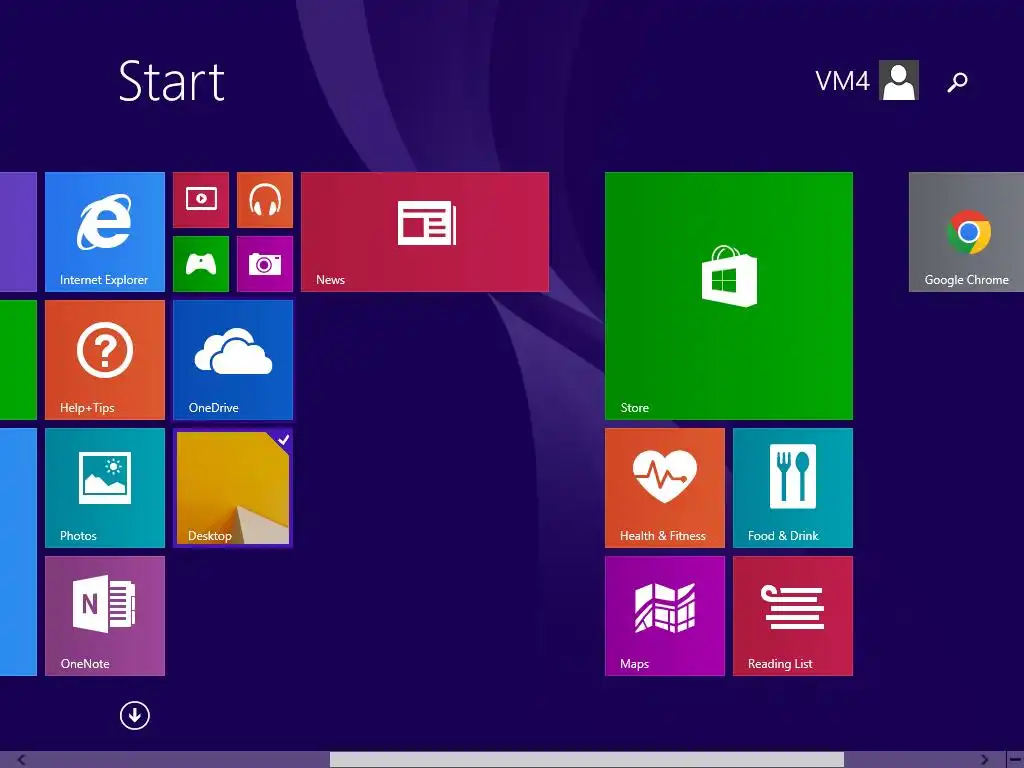Image resolution: width=1024 pixels, height=768 pixels.
Task: Open the Store tile
Action: point(729,296)
